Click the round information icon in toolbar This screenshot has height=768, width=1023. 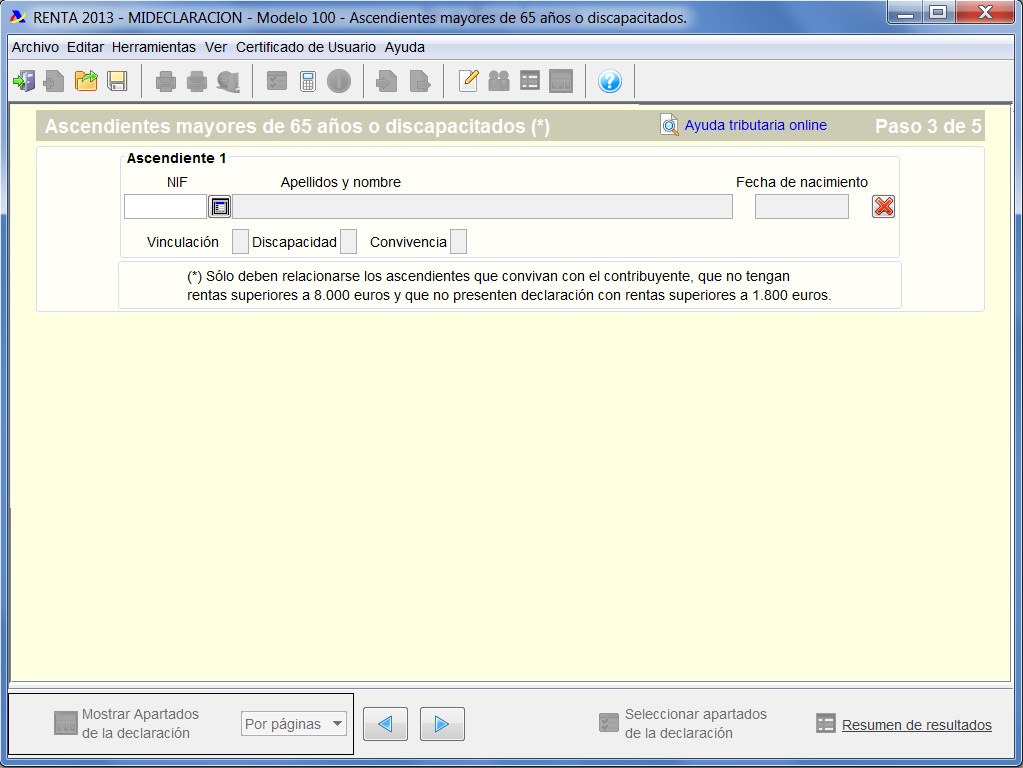coord(339,82)
